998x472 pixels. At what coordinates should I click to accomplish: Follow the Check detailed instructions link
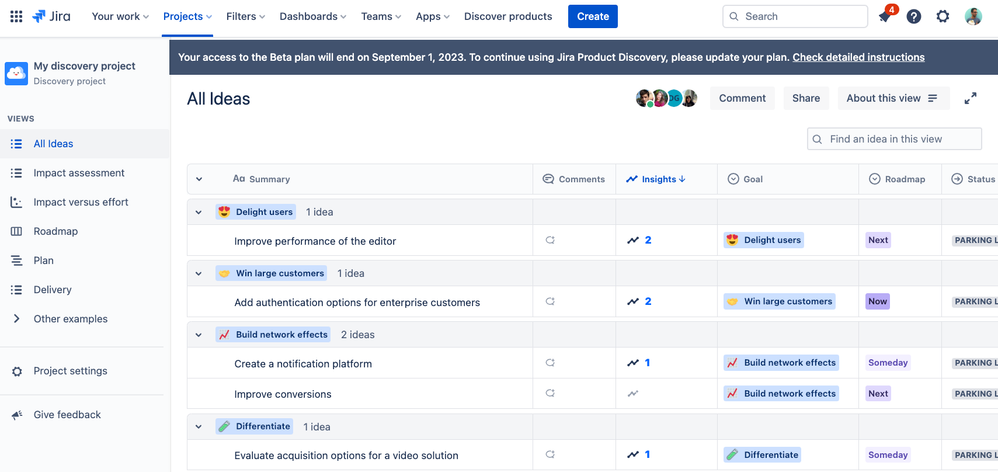click(858, 57)
